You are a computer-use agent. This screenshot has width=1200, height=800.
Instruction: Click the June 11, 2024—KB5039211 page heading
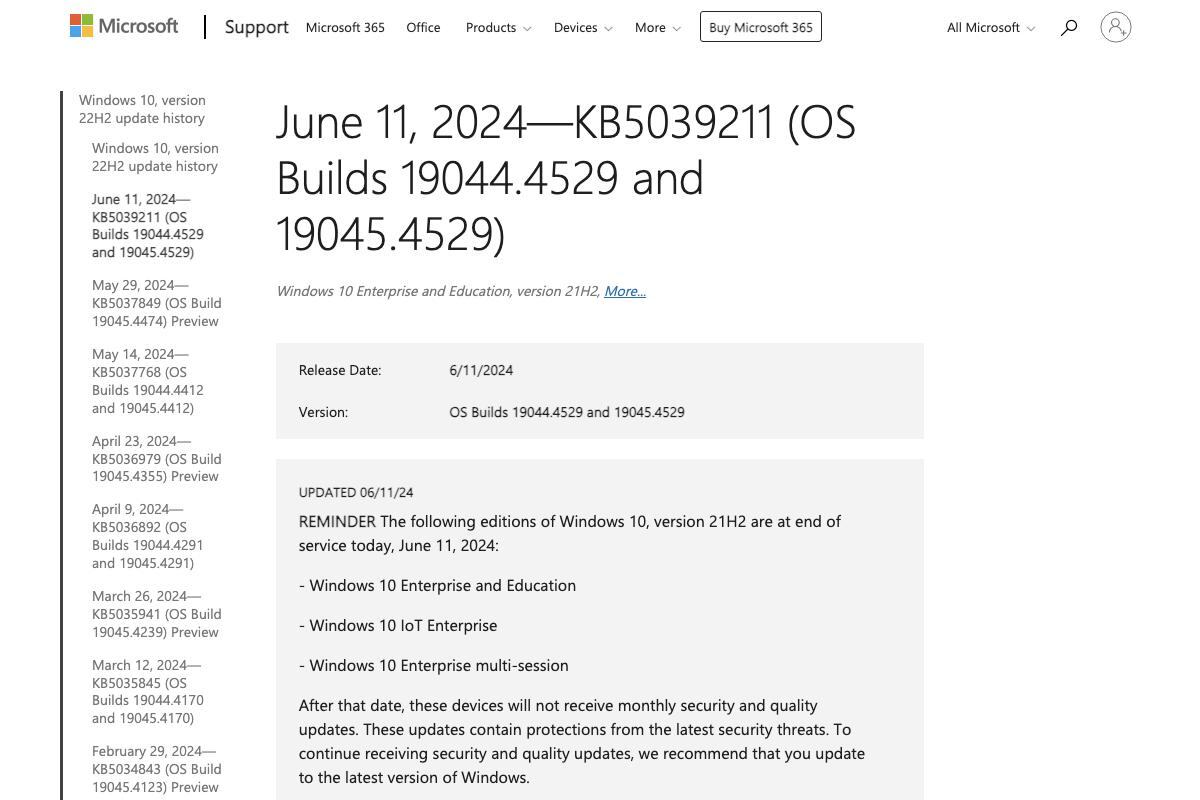click(566, 178)
